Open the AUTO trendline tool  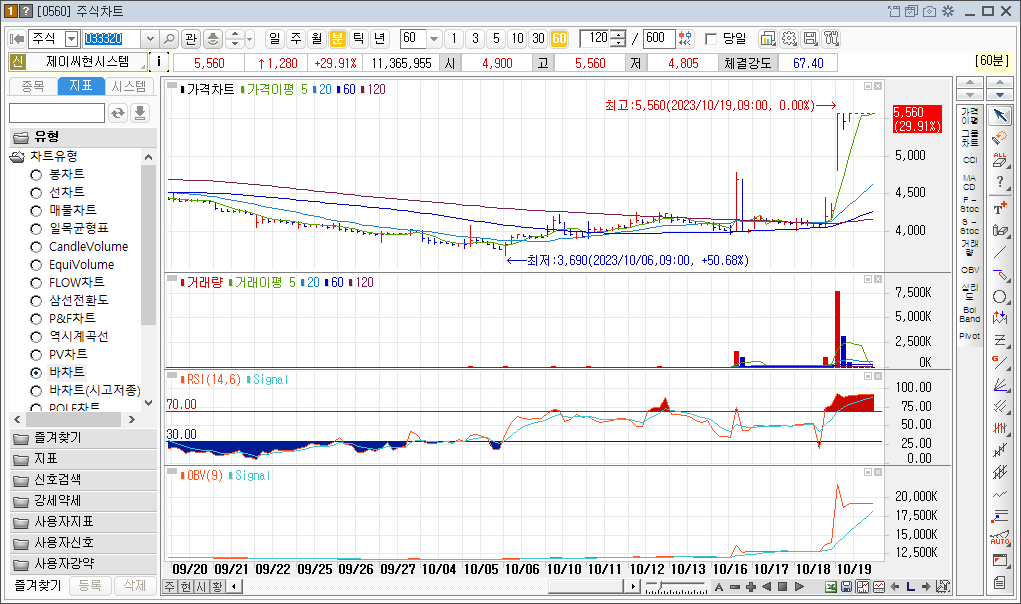[x=1000, y=538]
